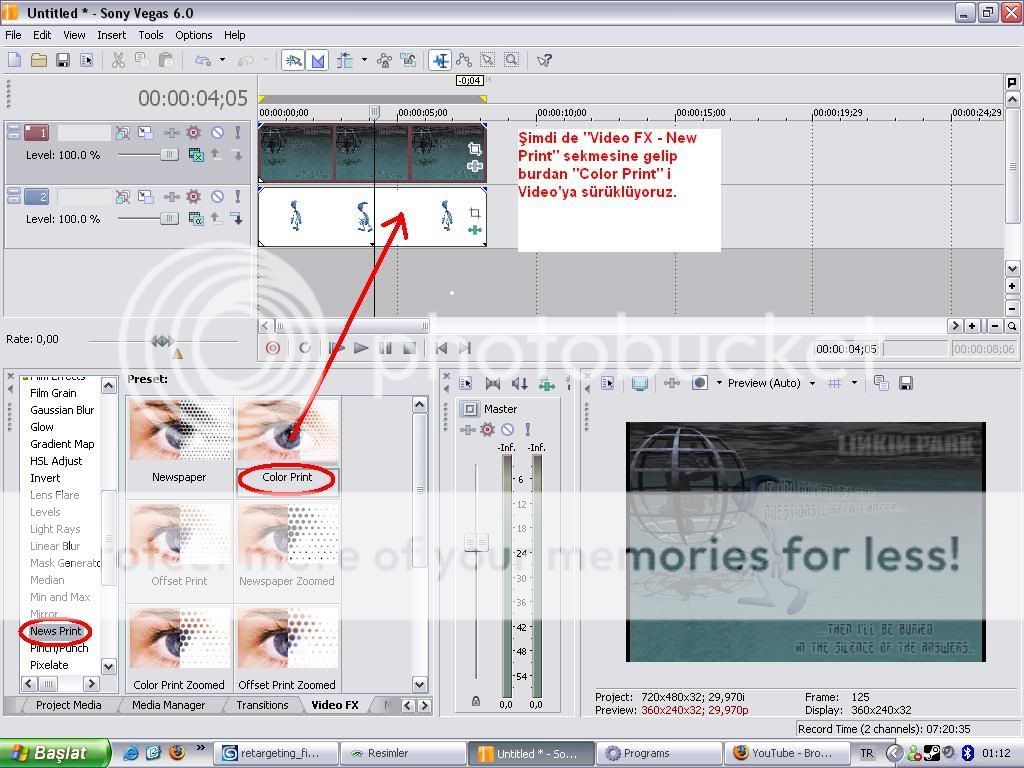The height and width of the screenshot is (768, 1024).
Task: Play the timeline from the transport bar
Action: click(x=361, y=348)
